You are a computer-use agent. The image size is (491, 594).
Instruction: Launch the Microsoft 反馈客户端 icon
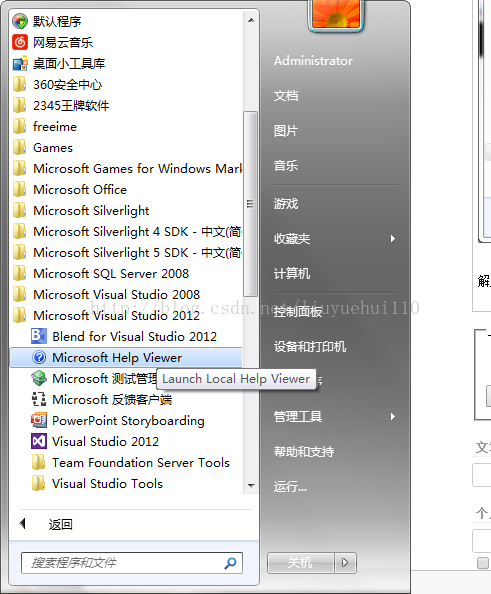39,399
